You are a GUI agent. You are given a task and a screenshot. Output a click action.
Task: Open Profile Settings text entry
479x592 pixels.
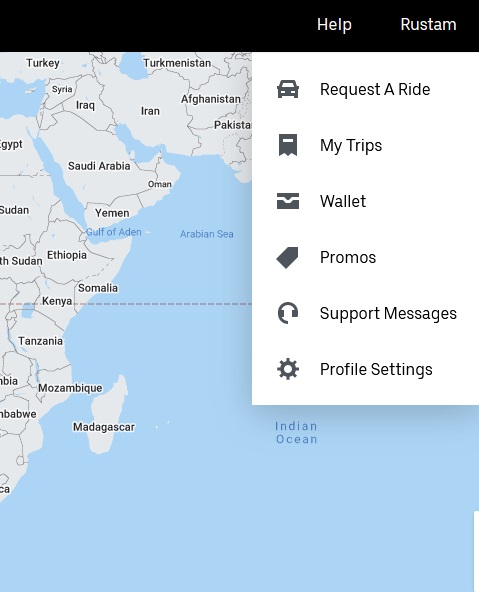(376, 370)
